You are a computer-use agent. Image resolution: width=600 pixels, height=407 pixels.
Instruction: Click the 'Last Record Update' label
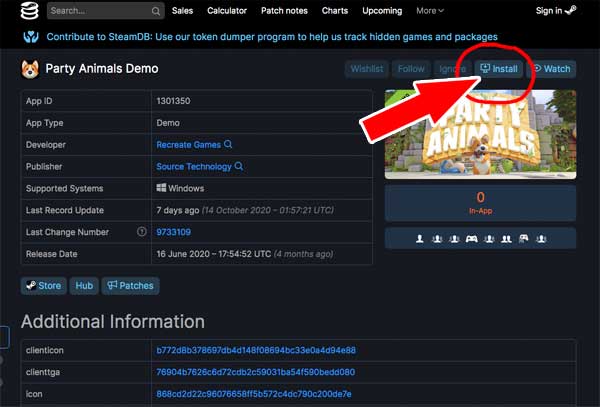pyautogui.click(x=65, y=210)
